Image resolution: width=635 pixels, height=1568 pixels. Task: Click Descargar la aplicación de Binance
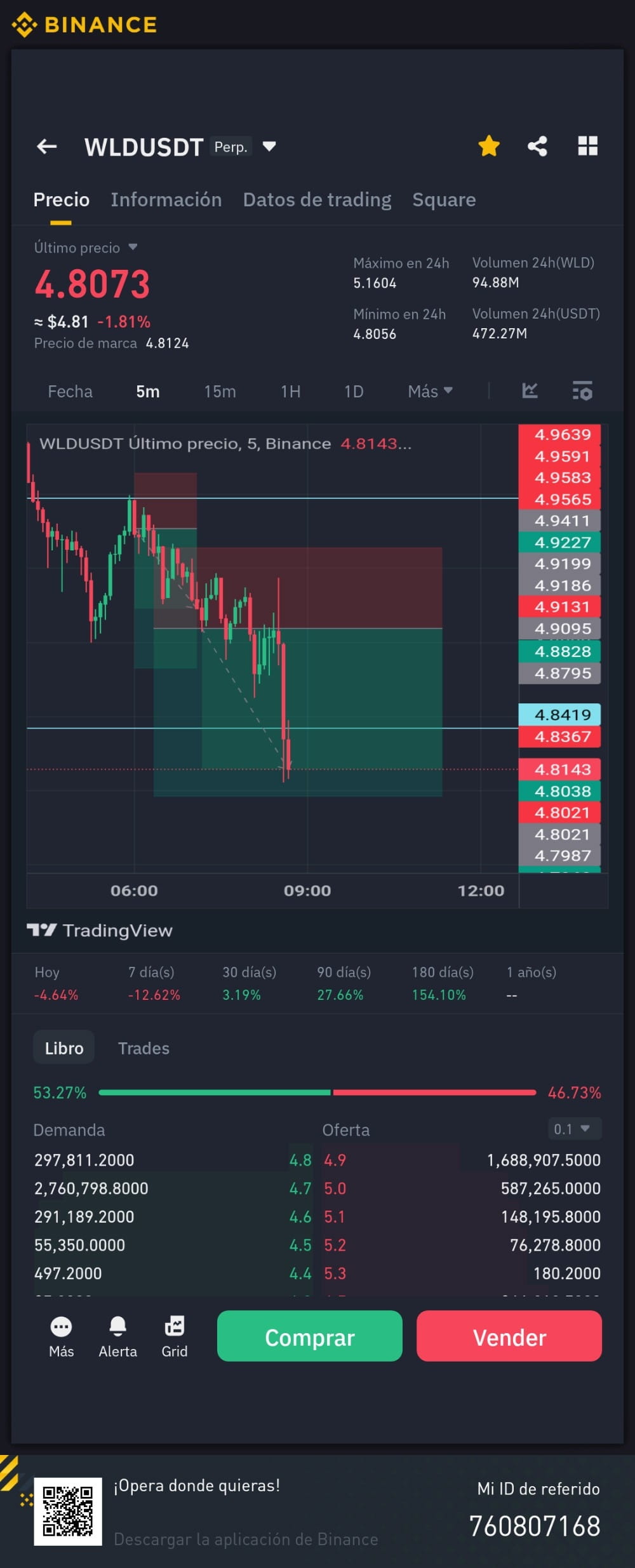point(246,1539)
